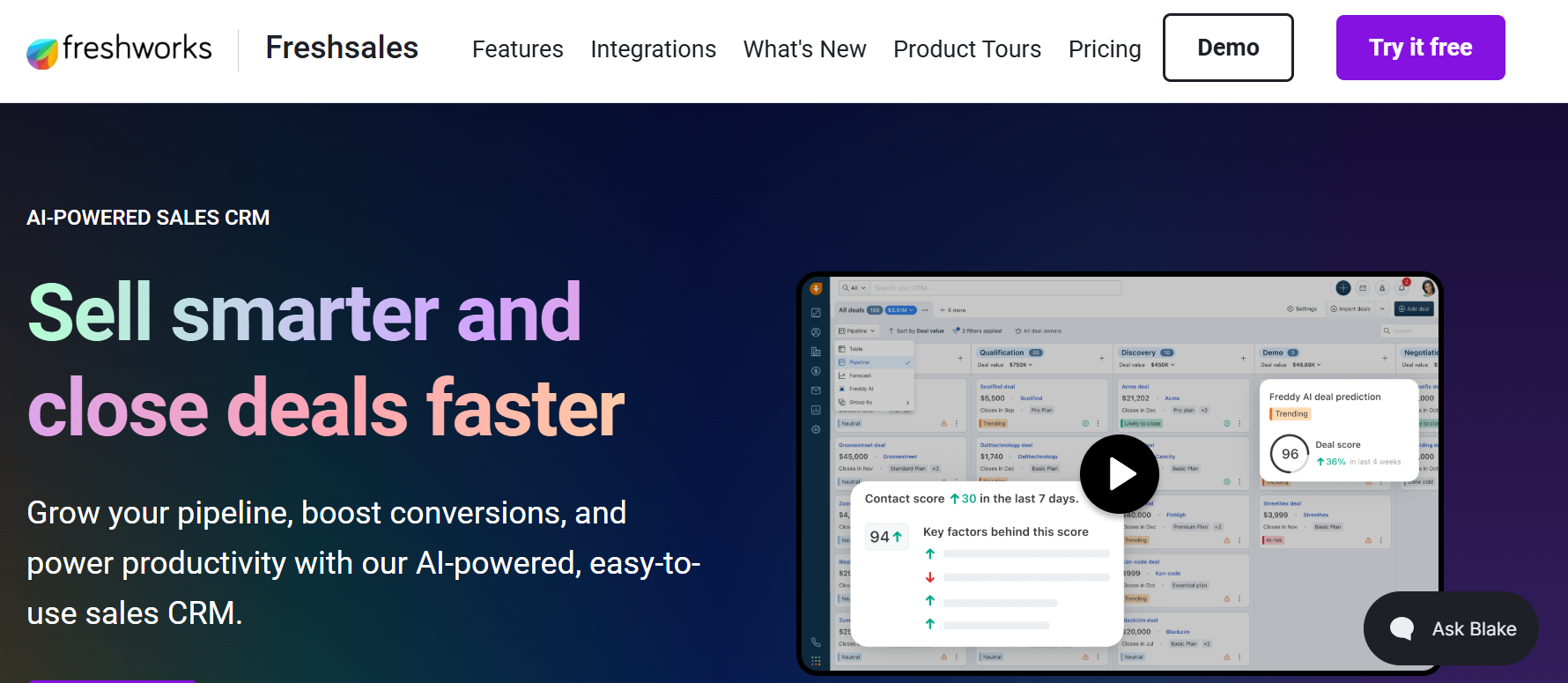Open the Ask Blake chat bubble
Screen dimensions: 1568x683
click(x=1451, y=628)
